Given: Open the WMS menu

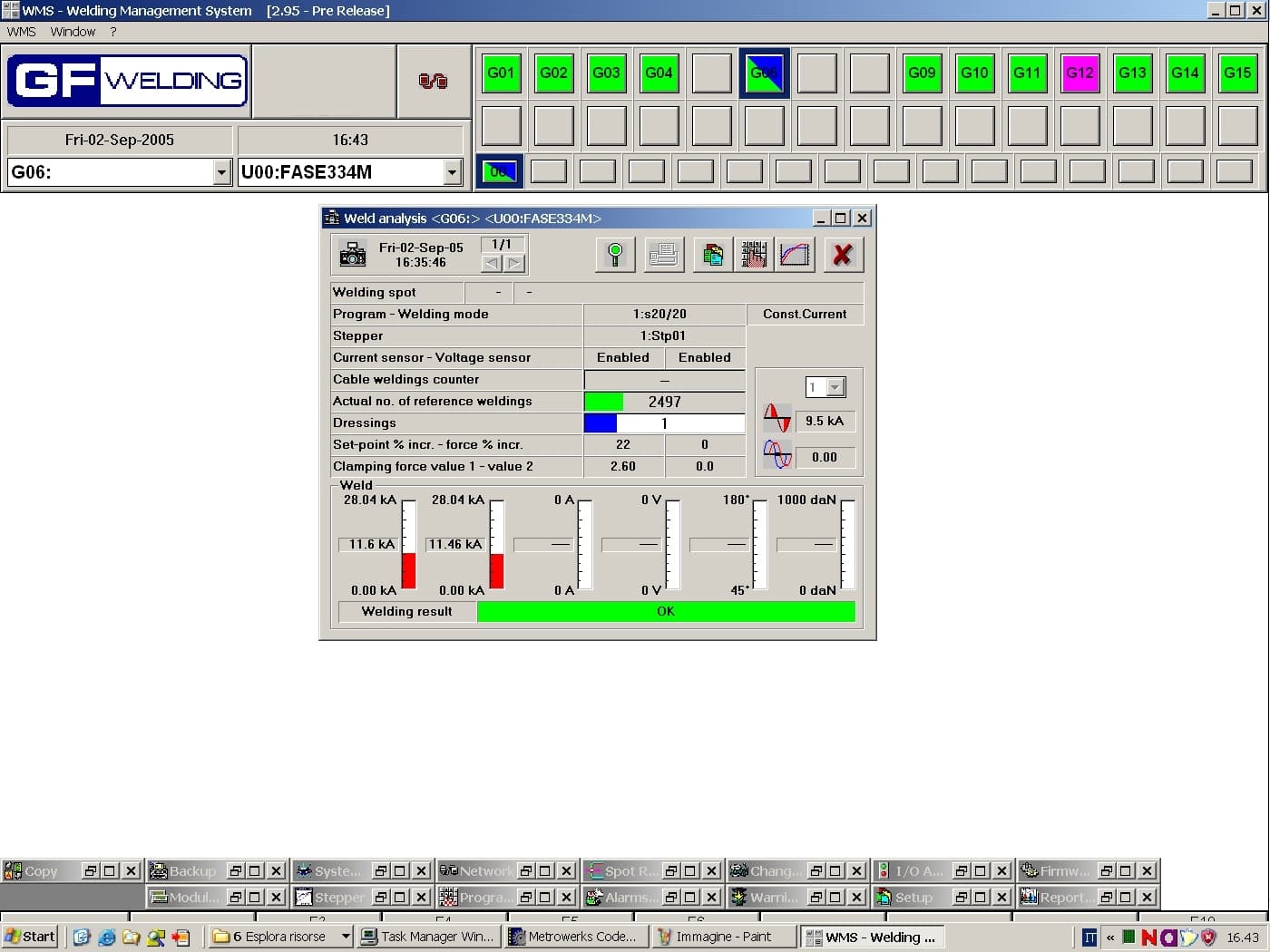Looking at the screenshot, I should click(21, 32).
